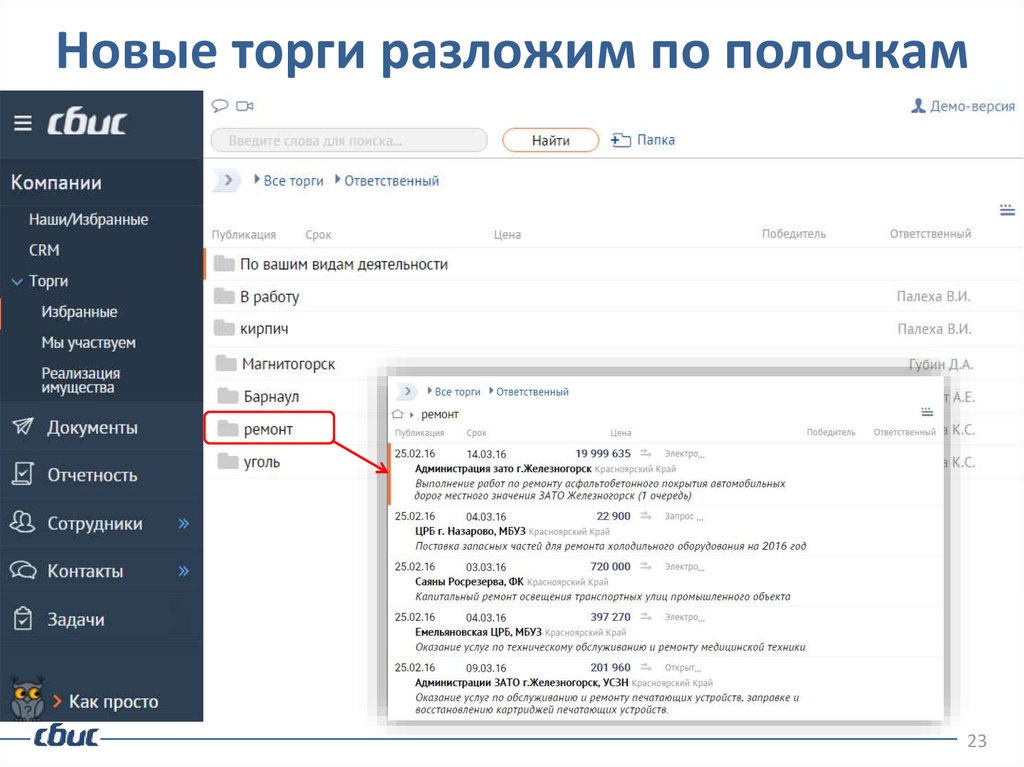
Task: Click the video camera icon above search
Action: [245, 106]
